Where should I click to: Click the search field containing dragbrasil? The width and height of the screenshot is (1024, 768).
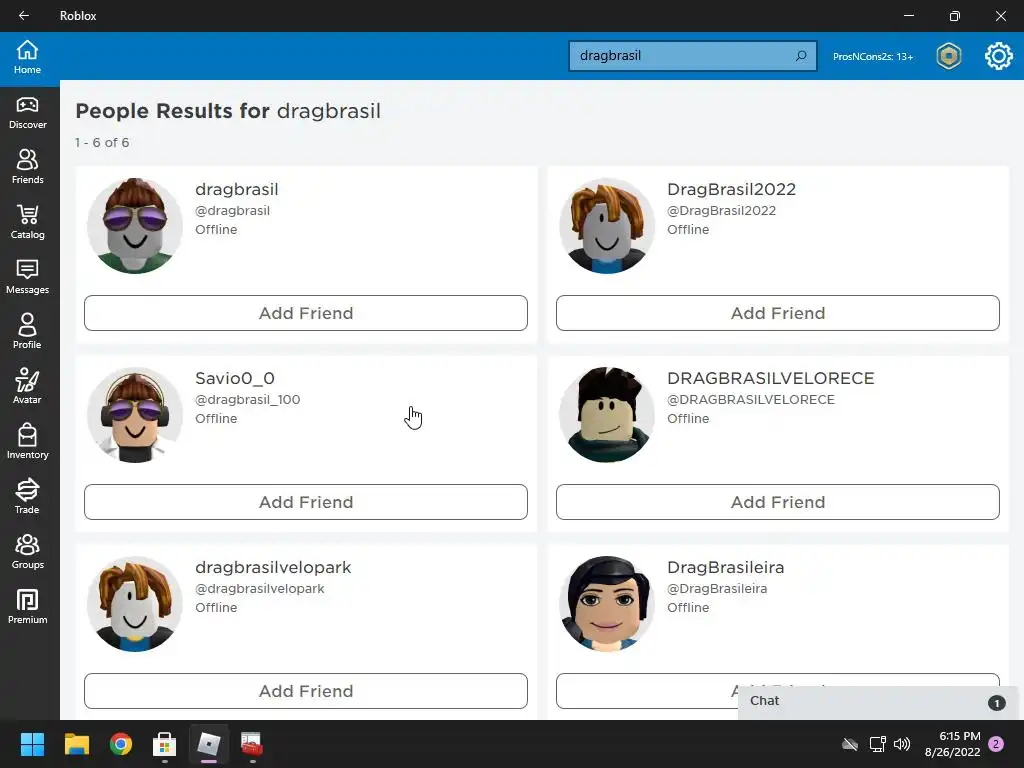(692, 56)
